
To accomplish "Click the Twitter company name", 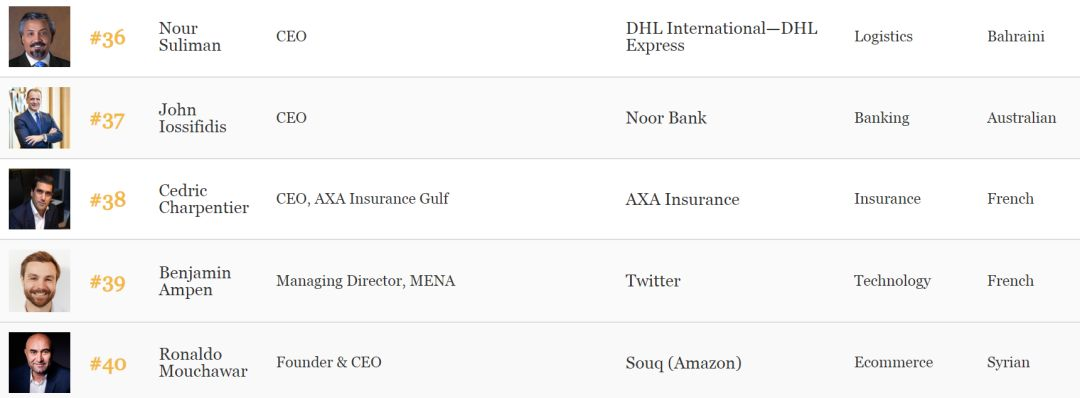I will click(x=653, y=281).
